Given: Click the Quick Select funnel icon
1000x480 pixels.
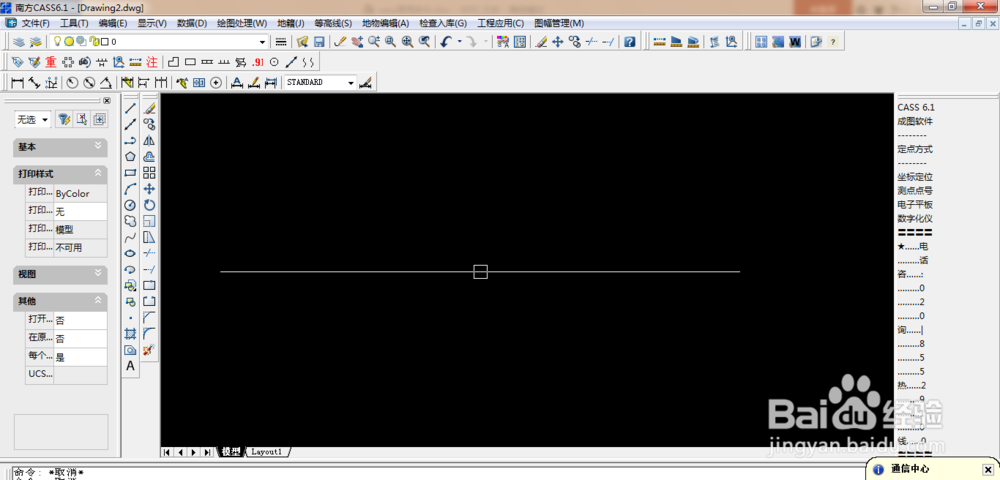Looking at the screenshot, I should click(64, 119).
